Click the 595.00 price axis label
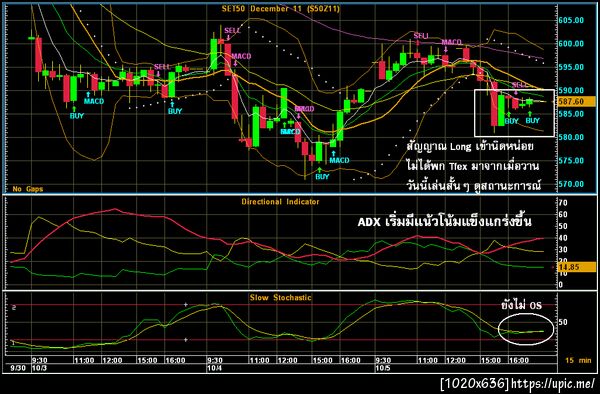 point(571,67)
